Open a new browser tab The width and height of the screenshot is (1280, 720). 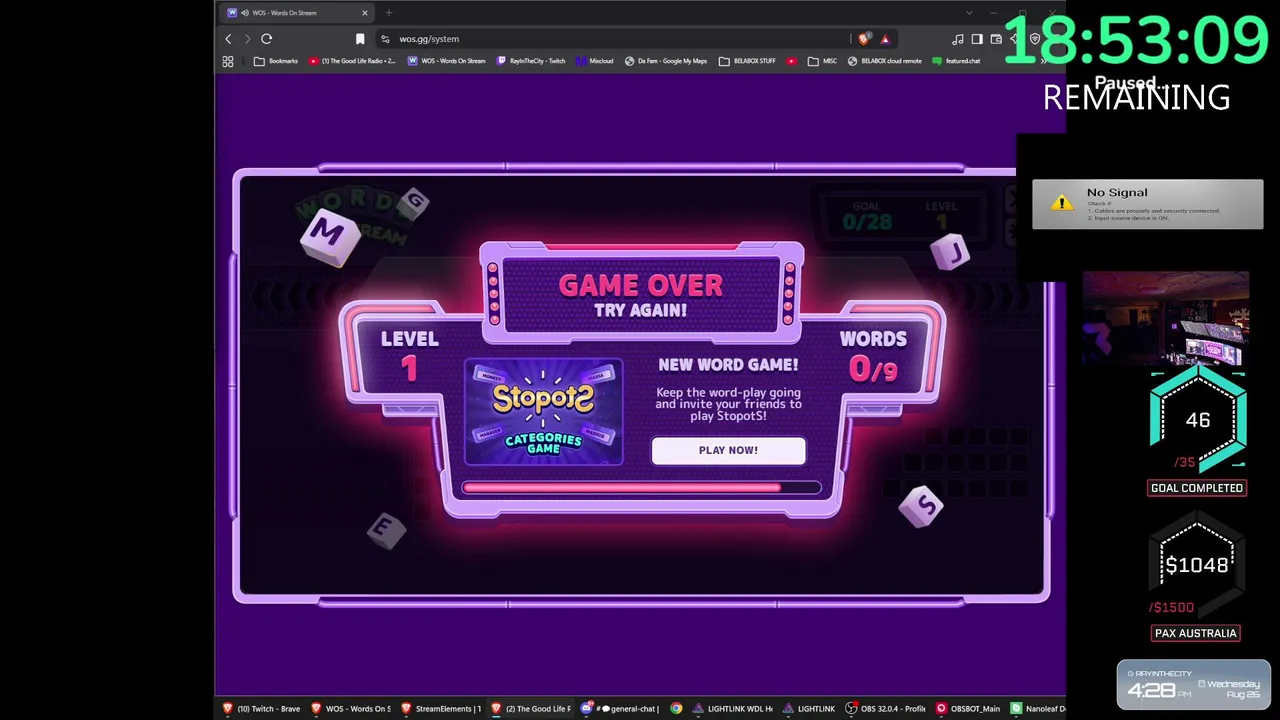pyautogui.click(x=388, y=13)
